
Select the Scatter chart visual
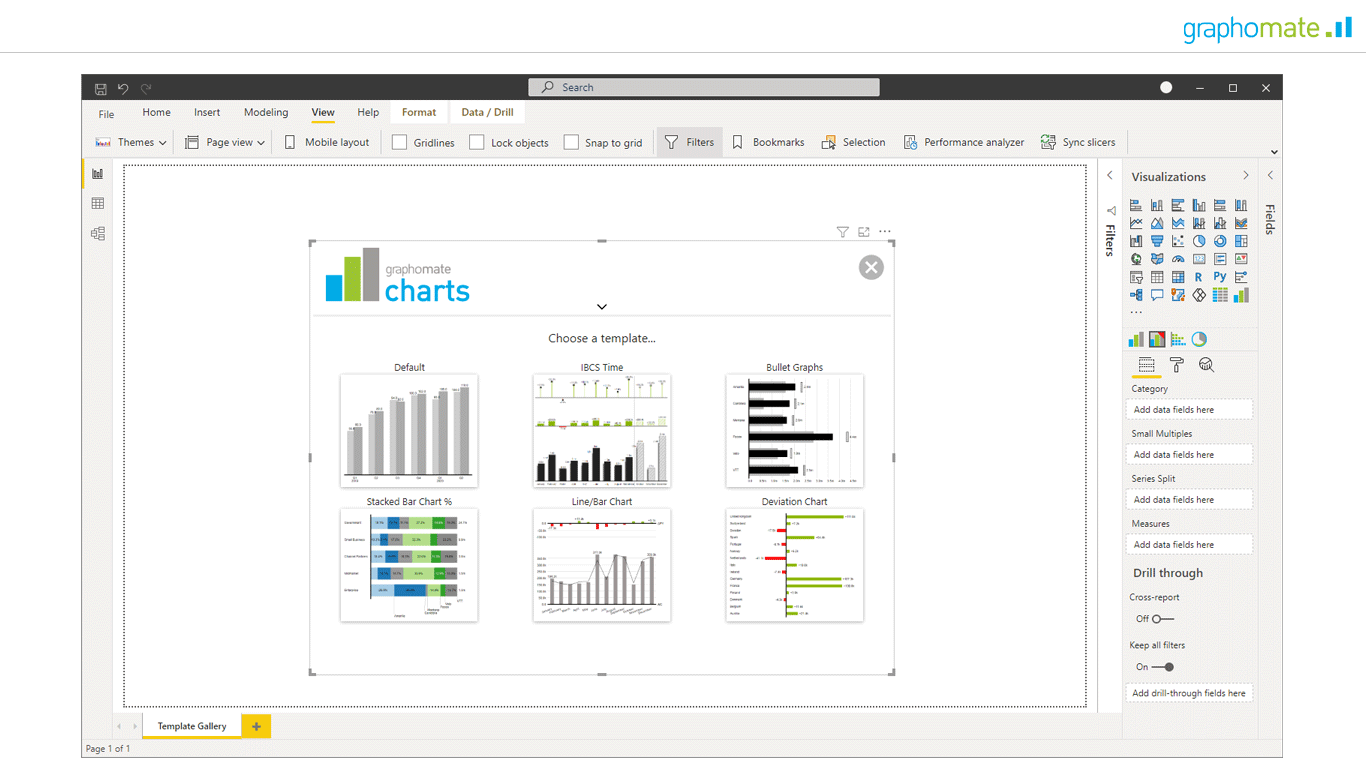1178,241
